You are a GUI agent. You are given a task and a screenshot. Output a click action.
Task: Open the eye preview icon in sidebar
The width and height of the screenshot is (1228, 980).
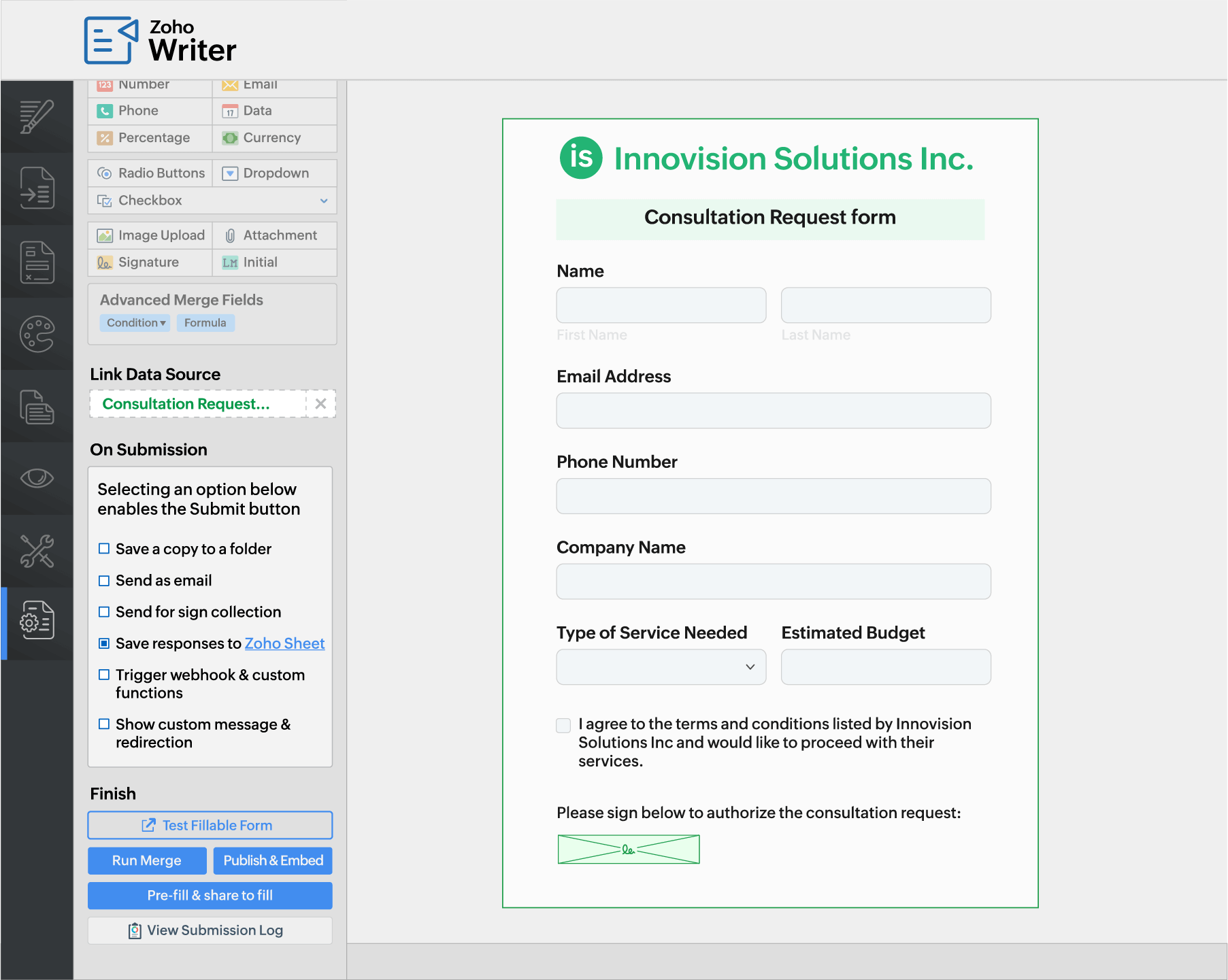pyautogui.click(x=37, y=478)
